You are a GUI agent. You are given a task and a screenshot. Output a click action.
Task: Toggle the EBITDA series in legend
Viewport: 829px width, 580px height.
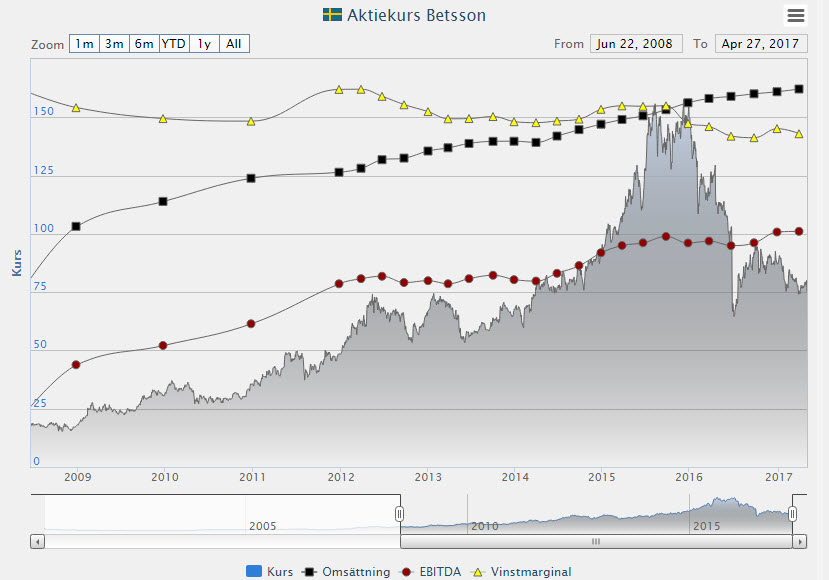pyautogui.click(x=430, y=572)
